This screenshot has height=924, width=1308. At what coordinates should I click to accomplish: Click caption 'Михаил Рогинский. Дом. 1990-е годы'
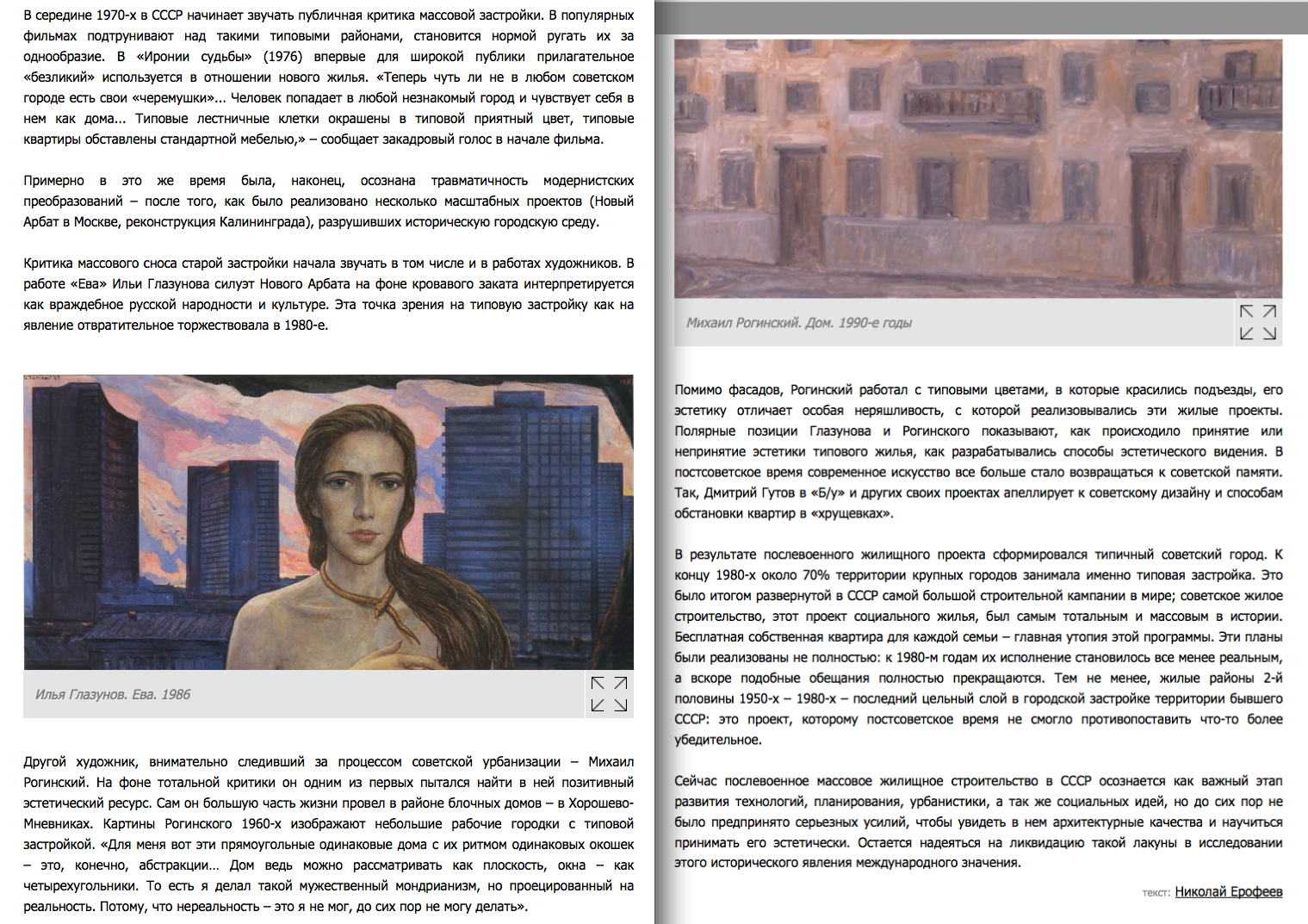coord(798,323)
